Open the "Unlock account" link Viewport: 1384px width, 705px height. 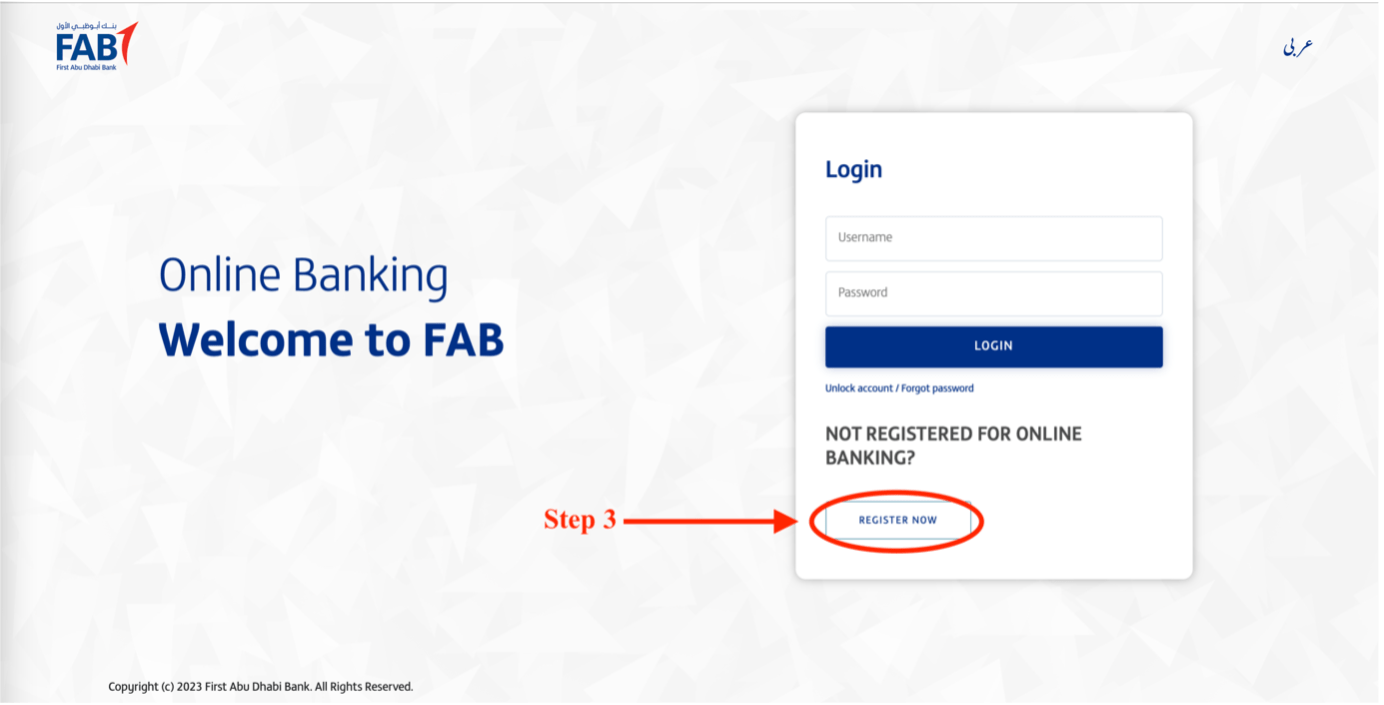(x=857, y=388)
